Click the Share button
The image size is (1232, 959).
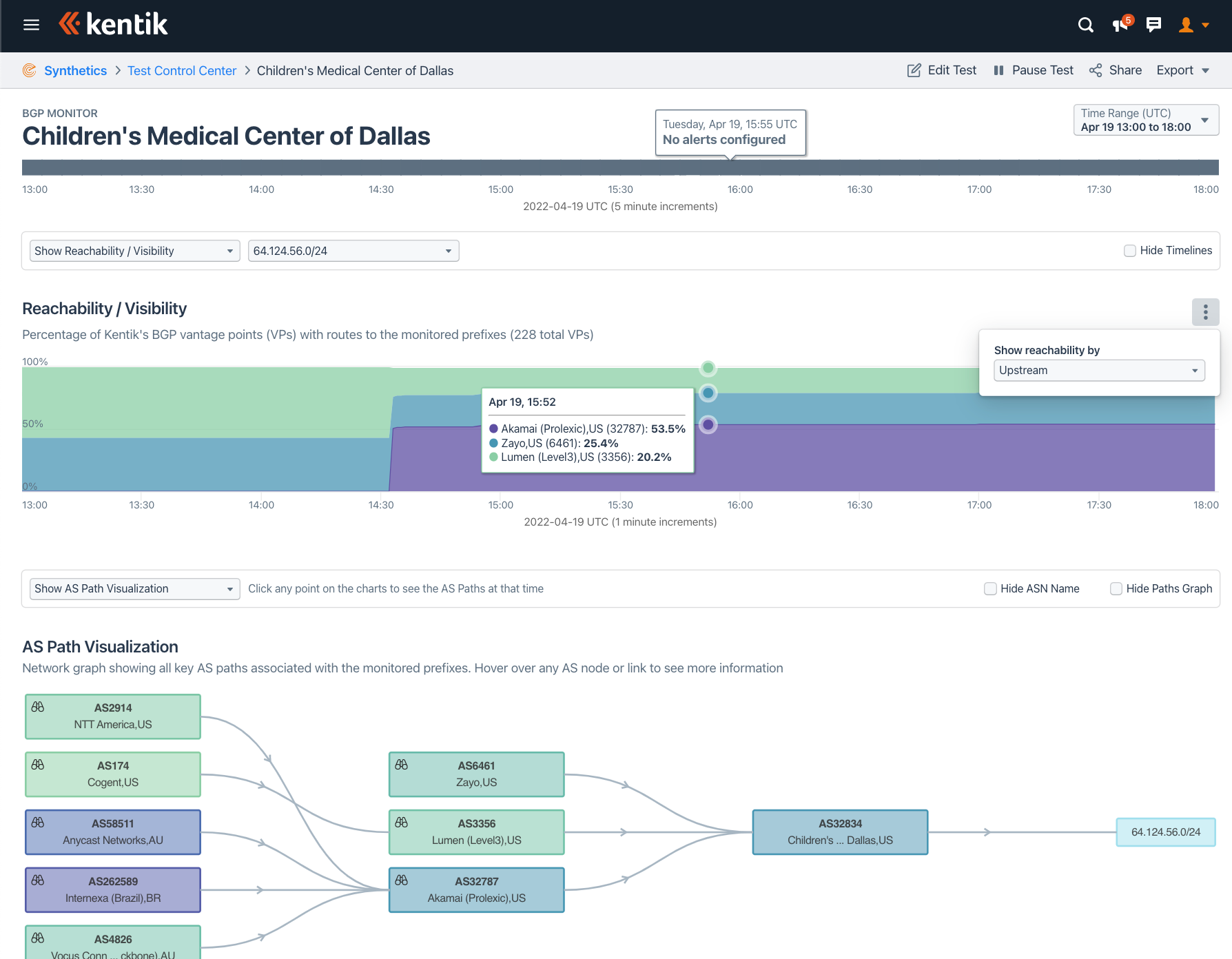(x=1116, y=70)
